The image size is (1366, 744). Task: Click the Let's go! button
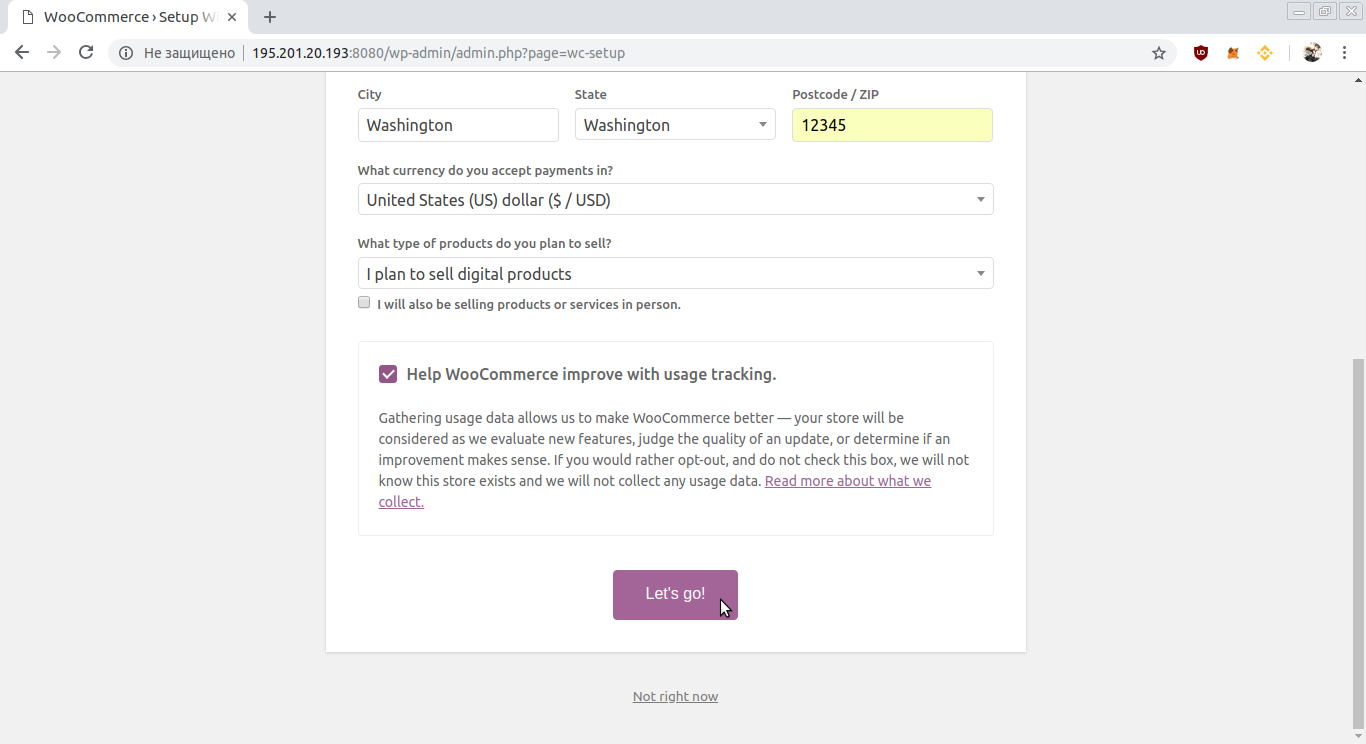pyautogui.click(x=675, y=595)
